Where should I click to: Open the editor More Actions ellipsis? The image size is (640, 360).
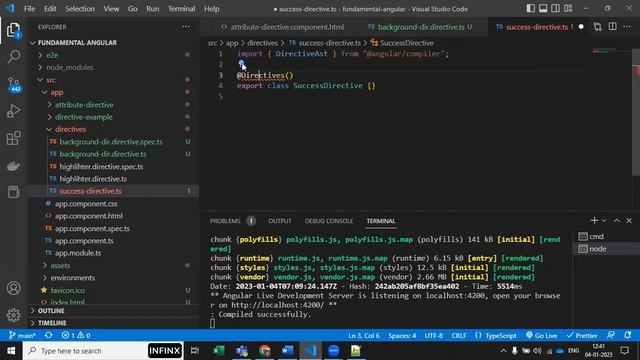pyautogui.click(x=627, y=27)
